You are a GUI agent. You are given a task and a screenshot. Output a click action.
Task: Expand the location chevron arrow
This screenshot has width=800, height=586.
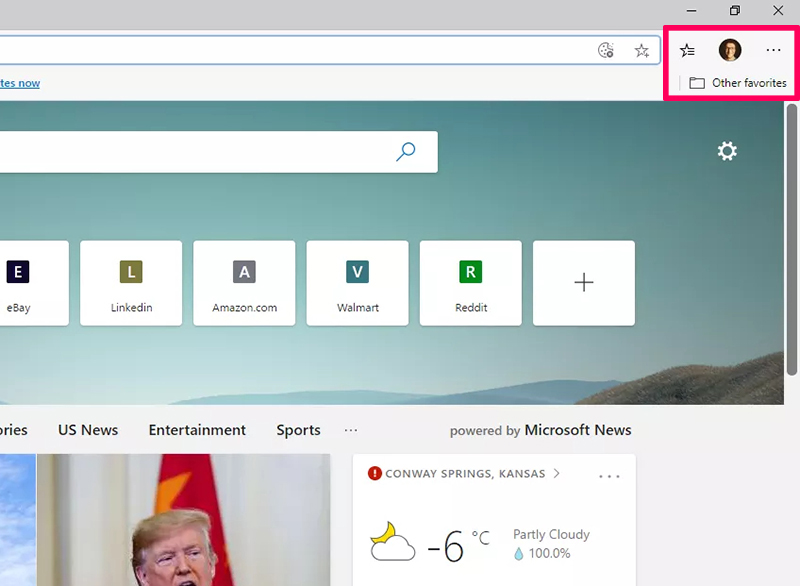[557, 473]
